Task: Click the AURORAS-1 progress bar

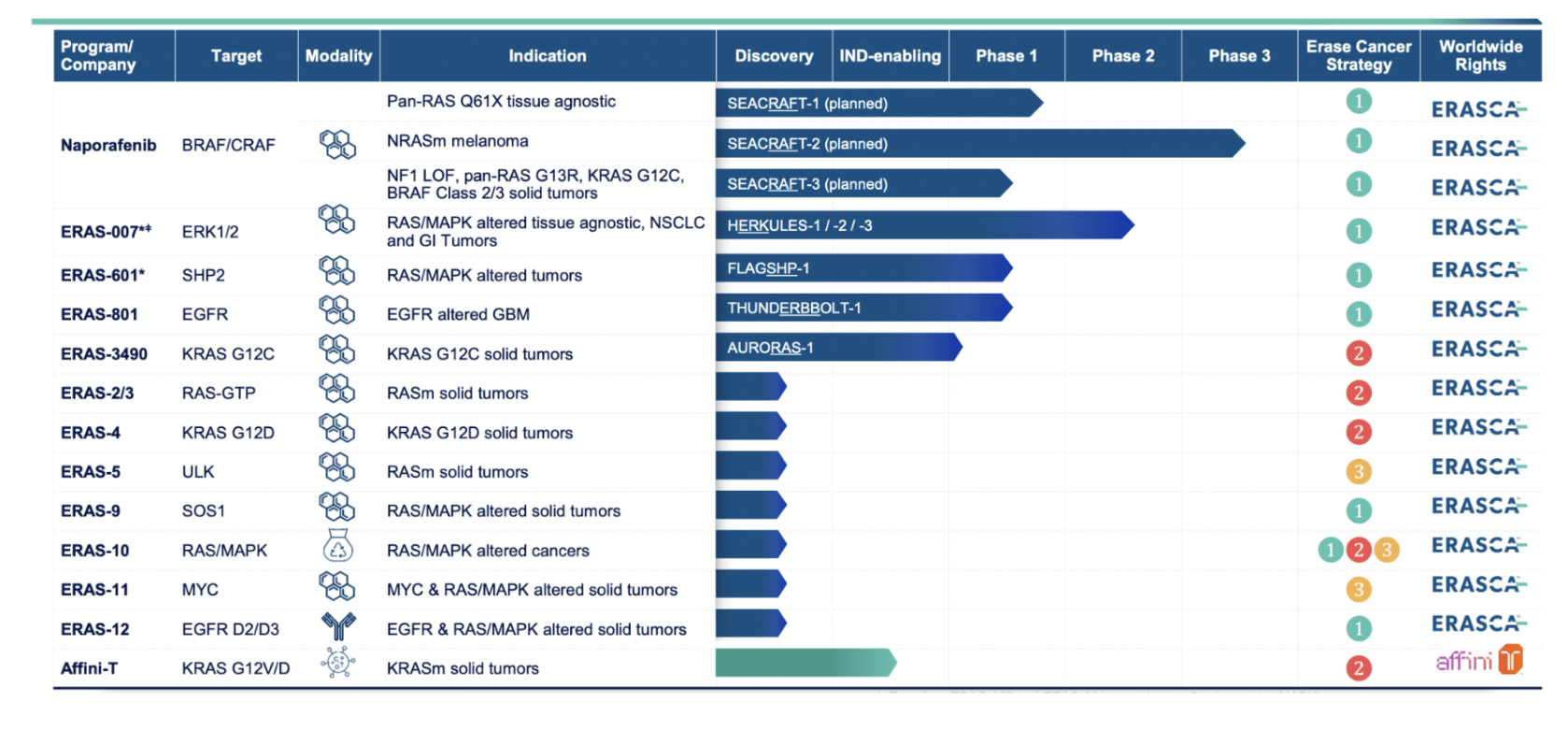Action: [839, 347]
